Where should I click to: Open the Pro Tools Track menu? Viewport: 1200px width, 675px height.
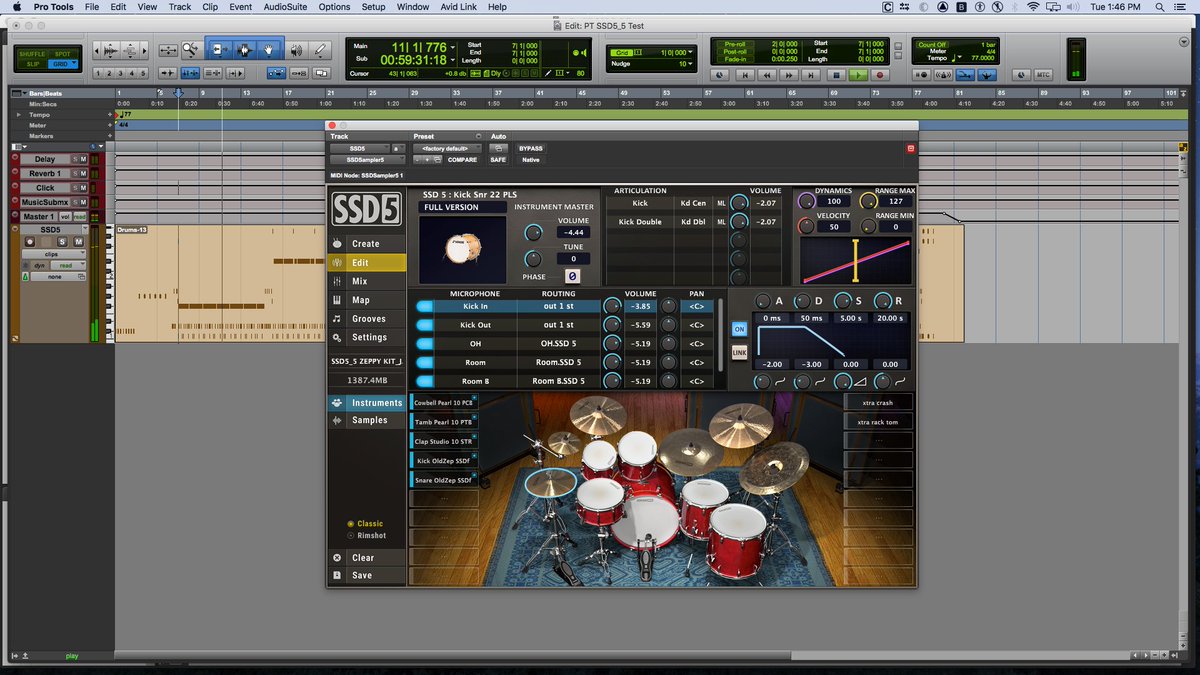pyautogui.click(x=179, y=7)
